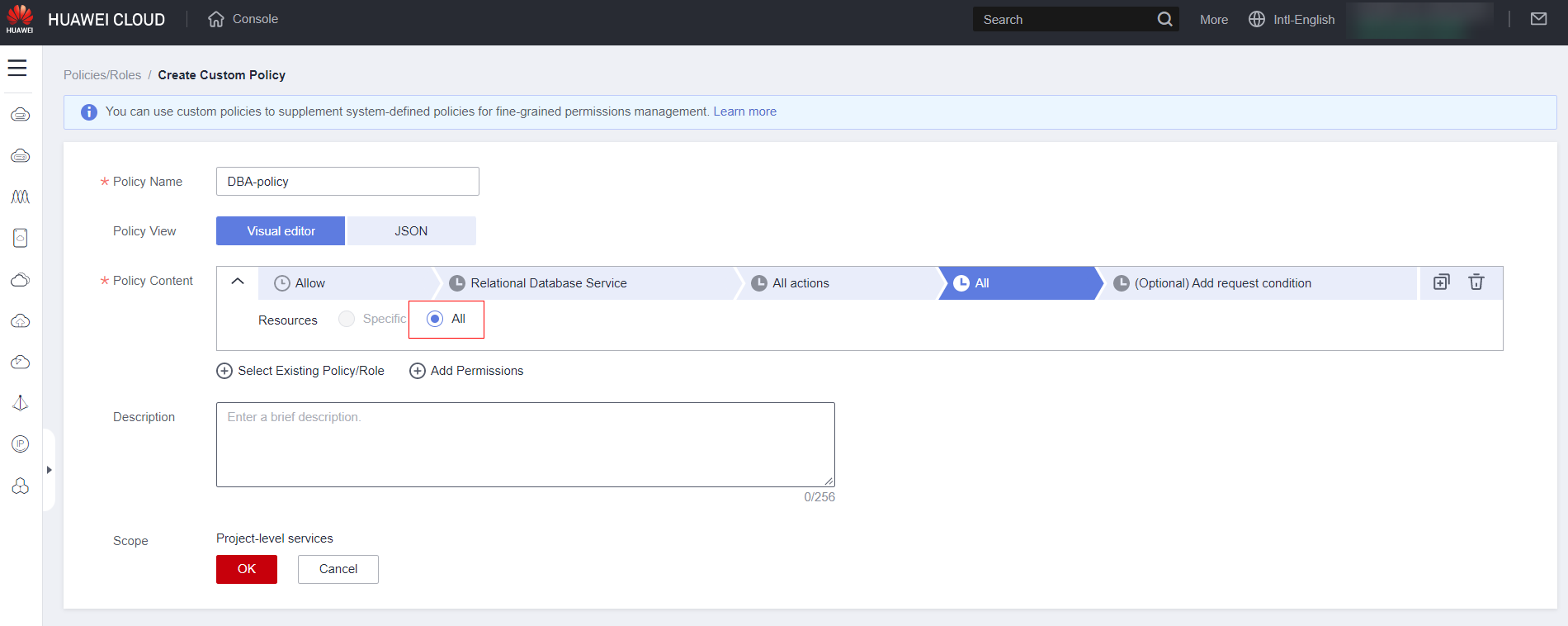Click the red OK button

[247, 569]
